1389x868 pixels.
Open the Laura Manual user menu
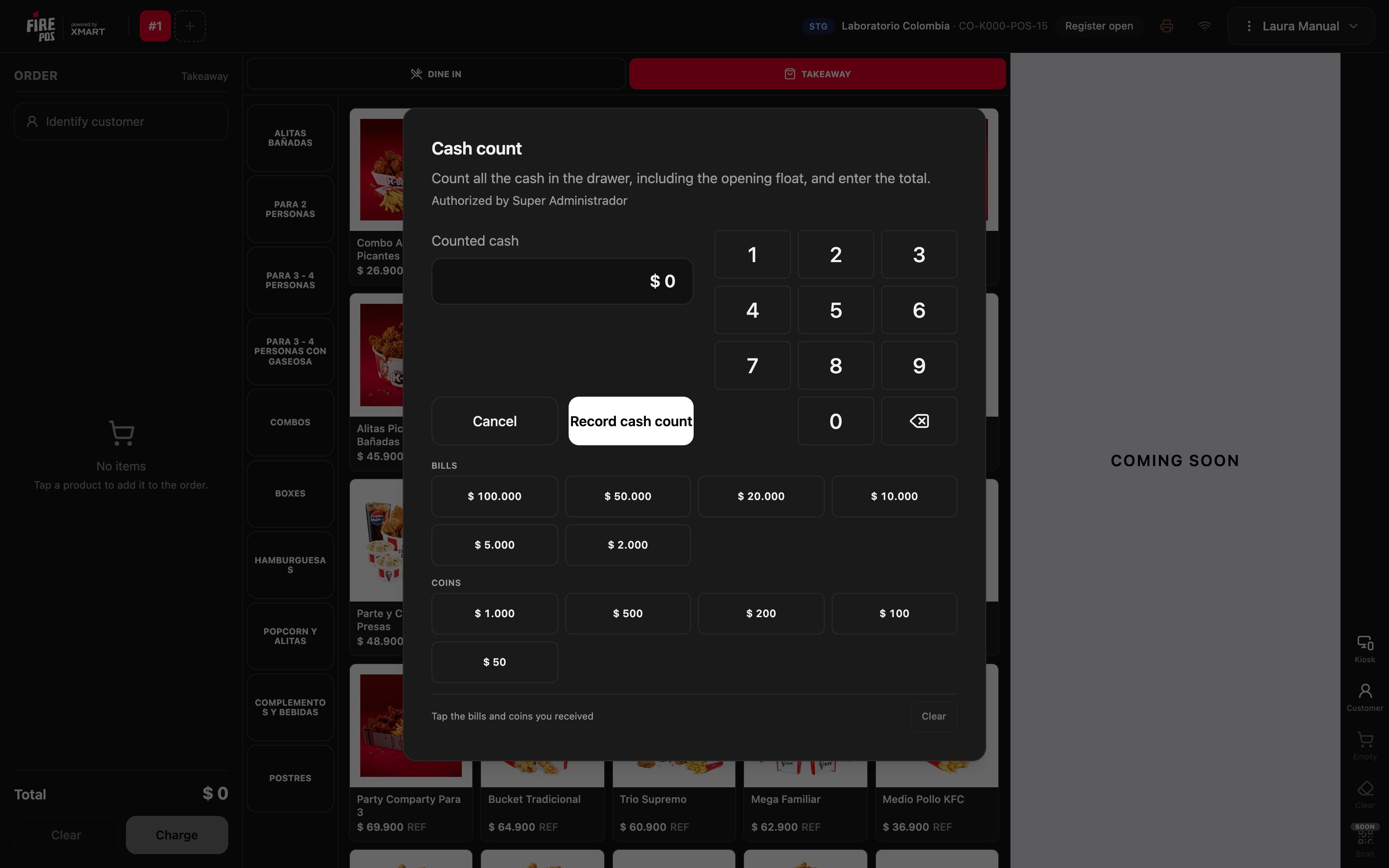[x=1300, y=26]
